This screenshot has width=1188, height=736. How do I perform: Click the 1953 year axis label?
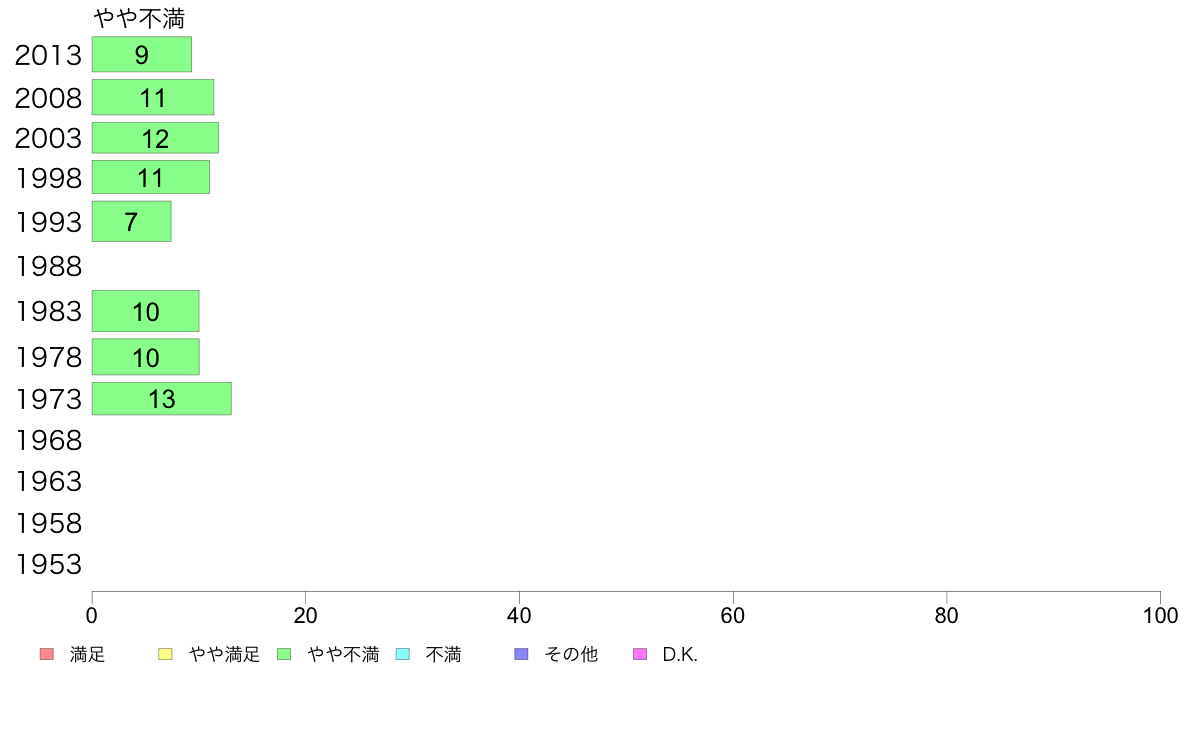48,565
